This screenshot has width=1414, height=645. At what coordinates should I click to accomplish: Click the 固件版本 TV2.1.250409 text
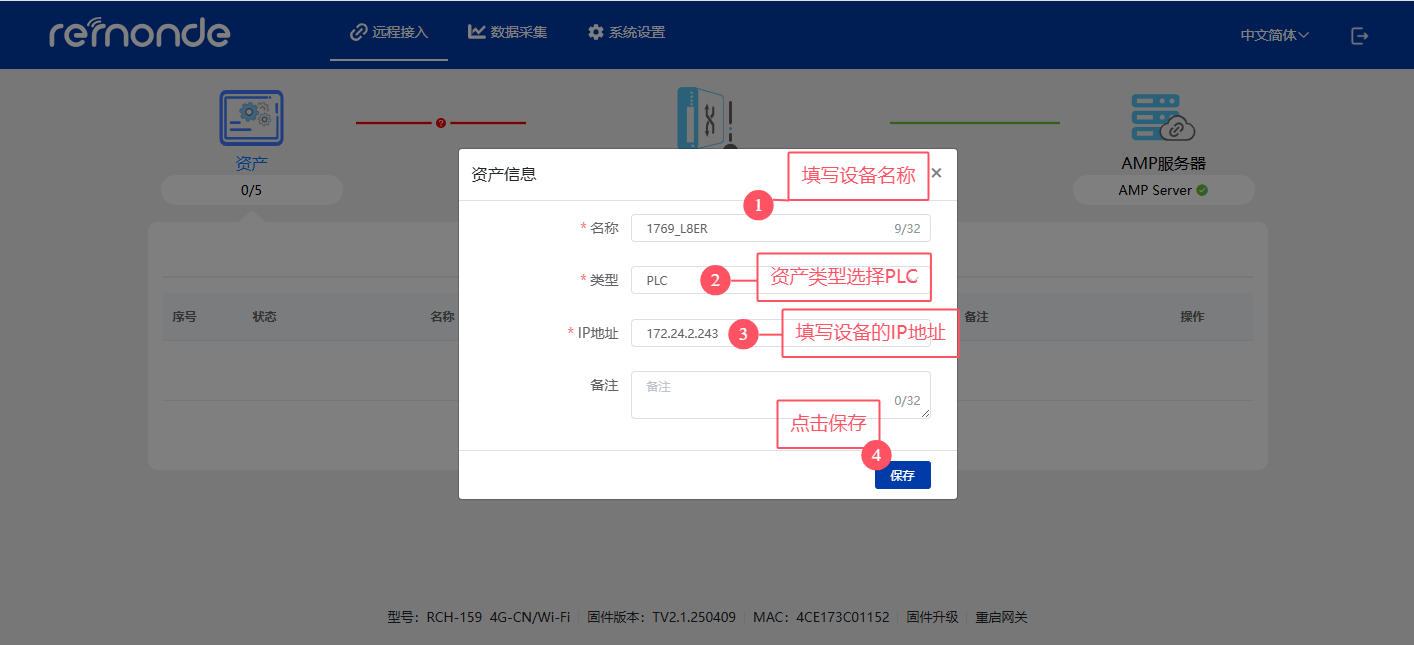661,617
